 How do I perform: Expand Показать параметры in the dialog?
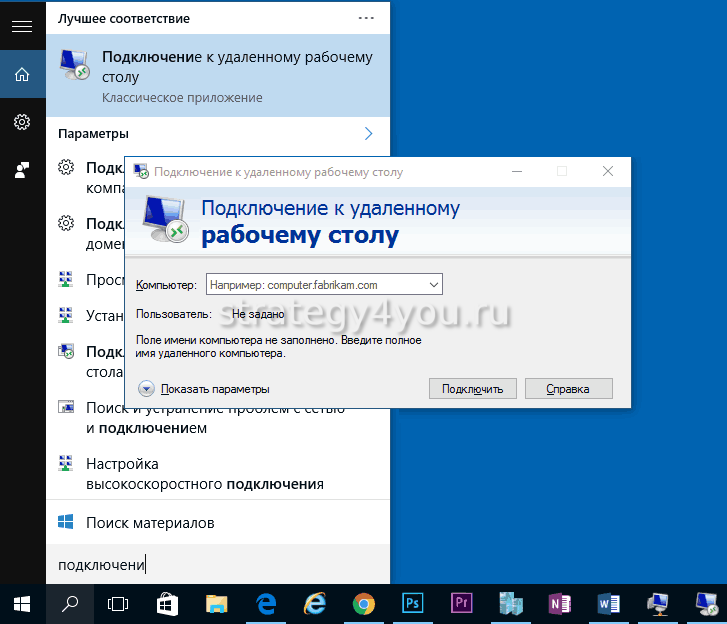click(x=147, y=389)
